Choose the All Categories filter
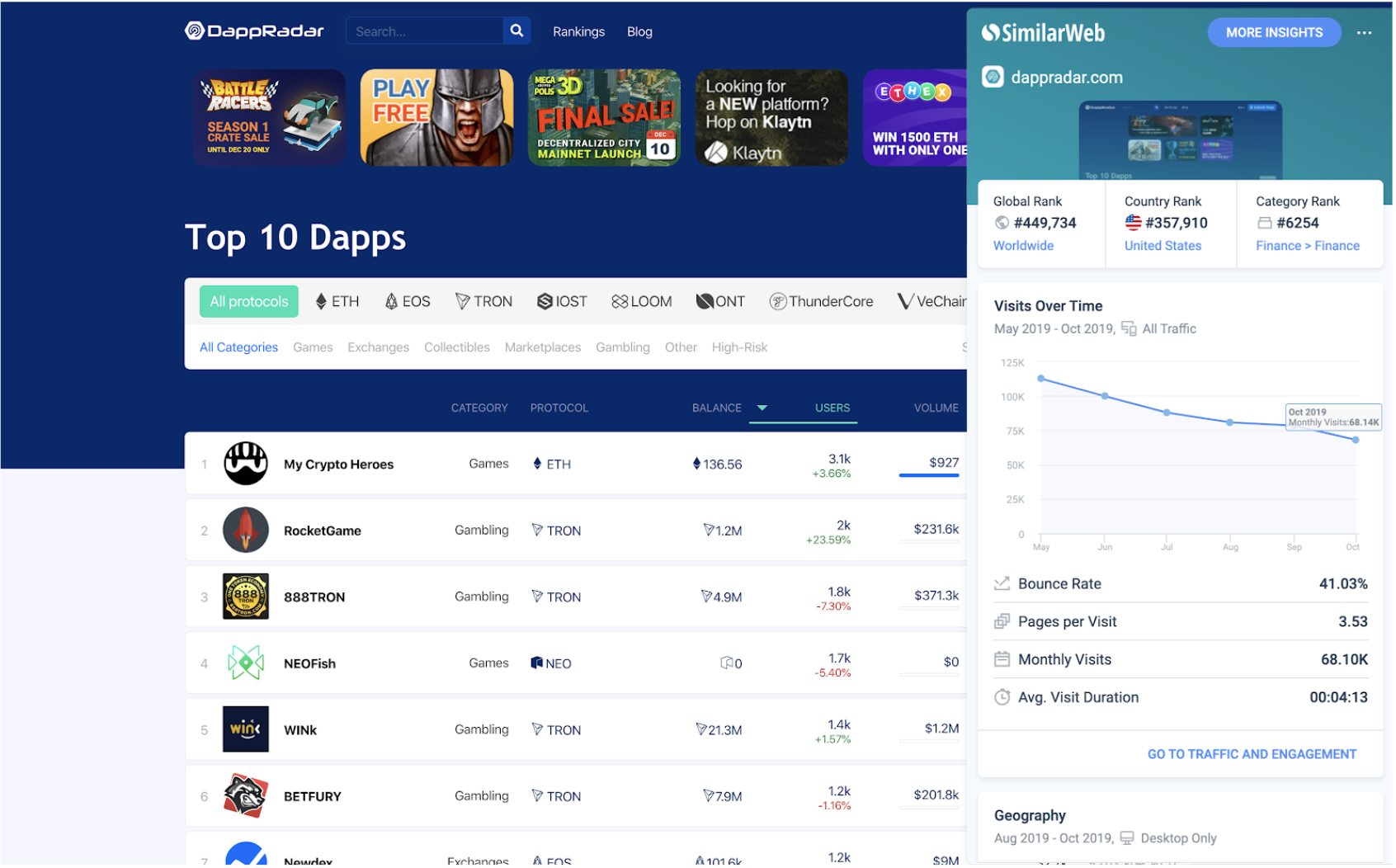The image size is (1396, 868). click(238, 347)
